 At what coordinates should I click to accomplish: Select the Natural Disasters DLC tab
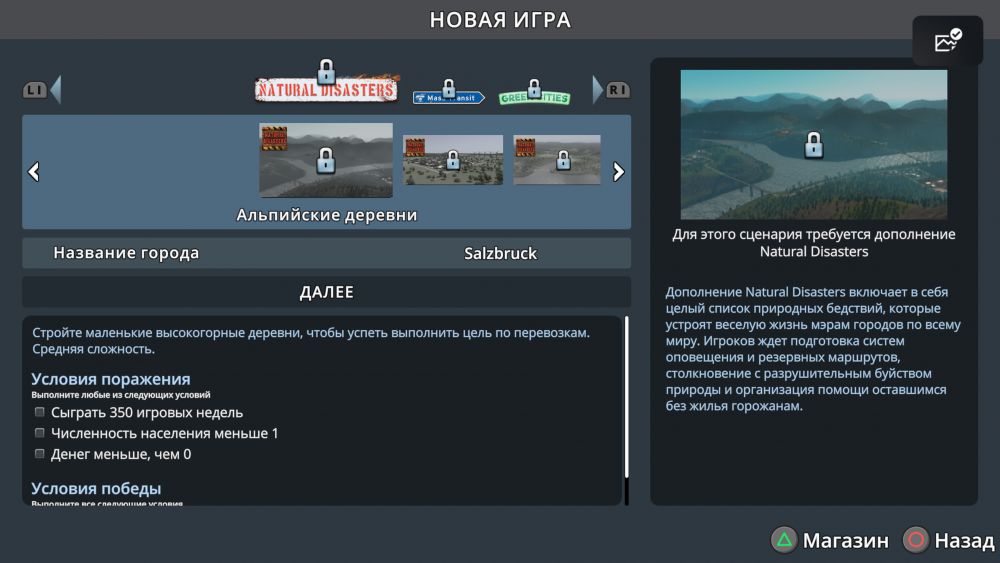(327, 89)
